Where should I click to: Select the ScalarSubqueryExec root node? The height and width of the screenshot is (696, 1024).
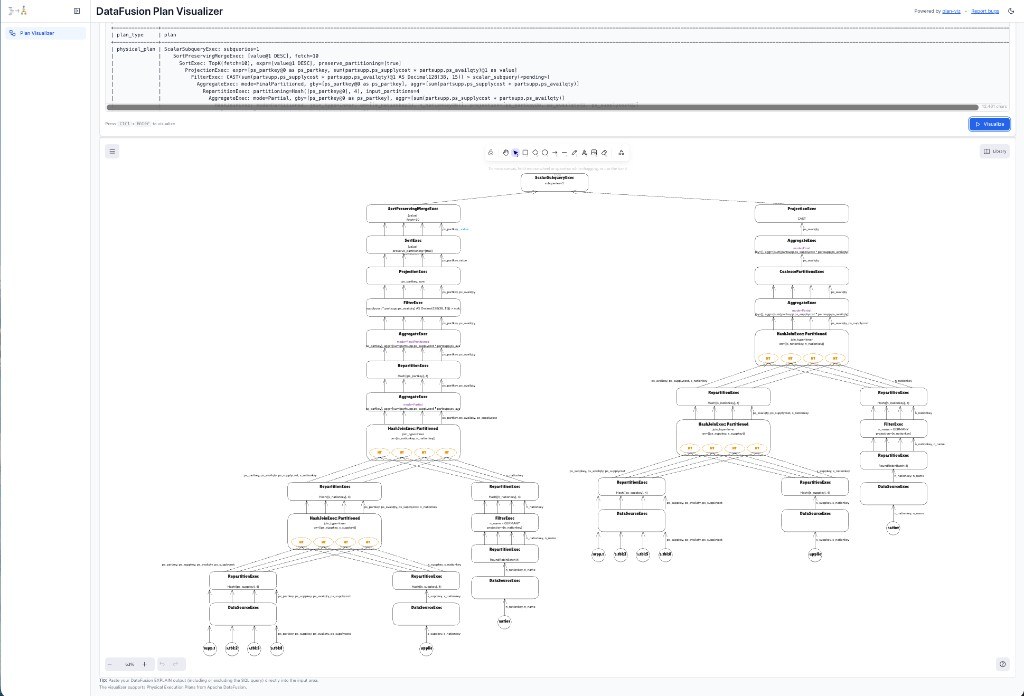click(x=554, y=182)
